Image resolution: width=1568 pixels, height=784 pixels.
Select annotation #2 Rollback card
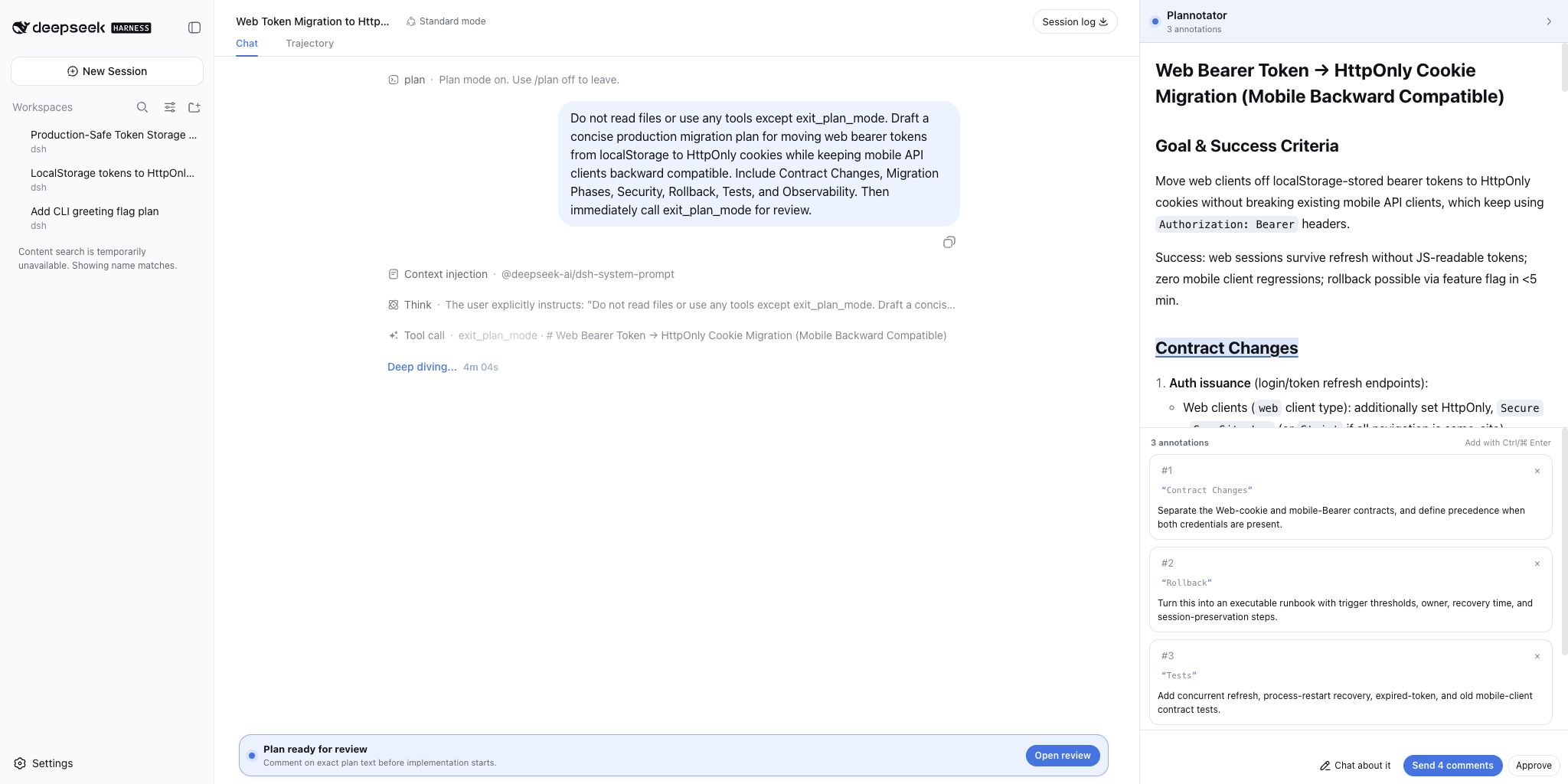[1351, 590]
